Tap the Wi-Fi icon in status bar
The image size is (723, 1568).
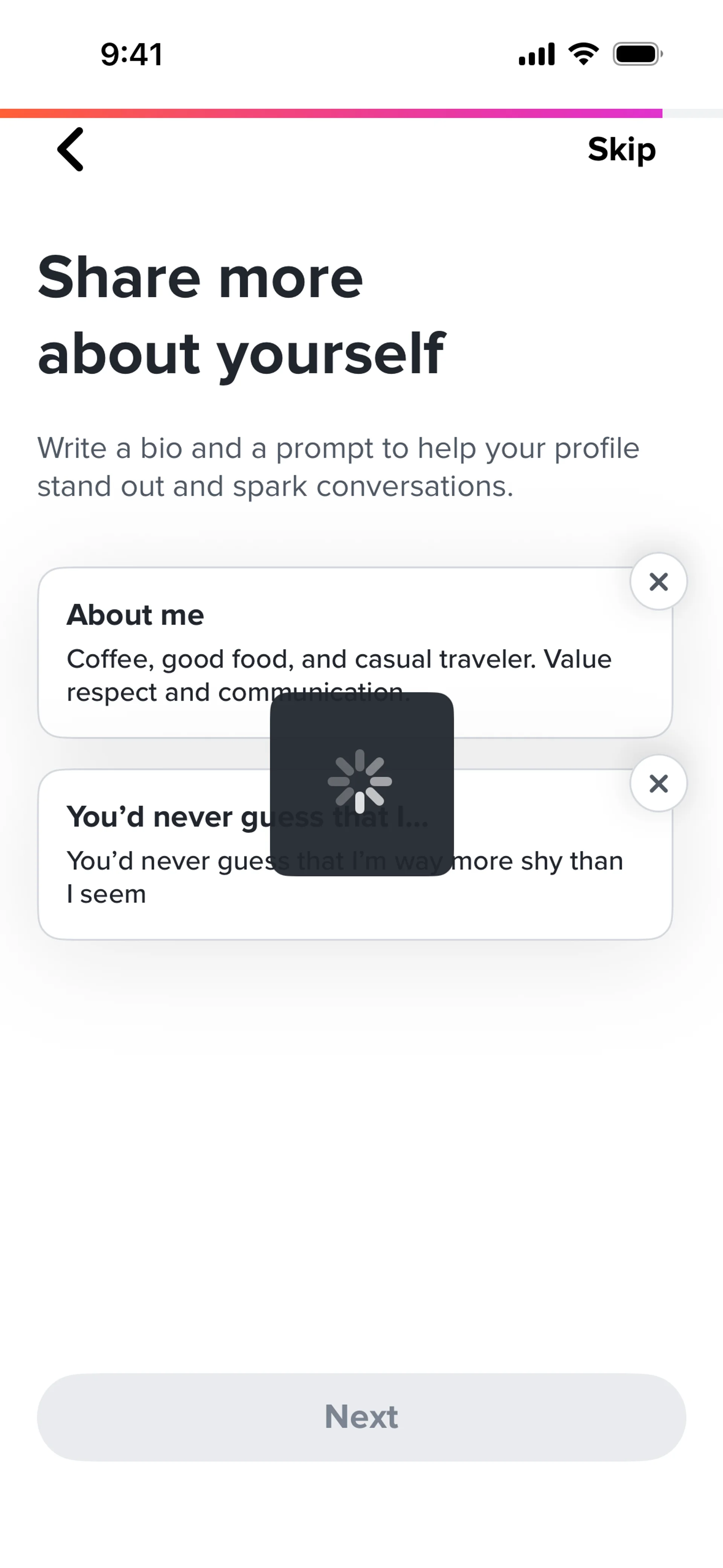click(583, 54)
